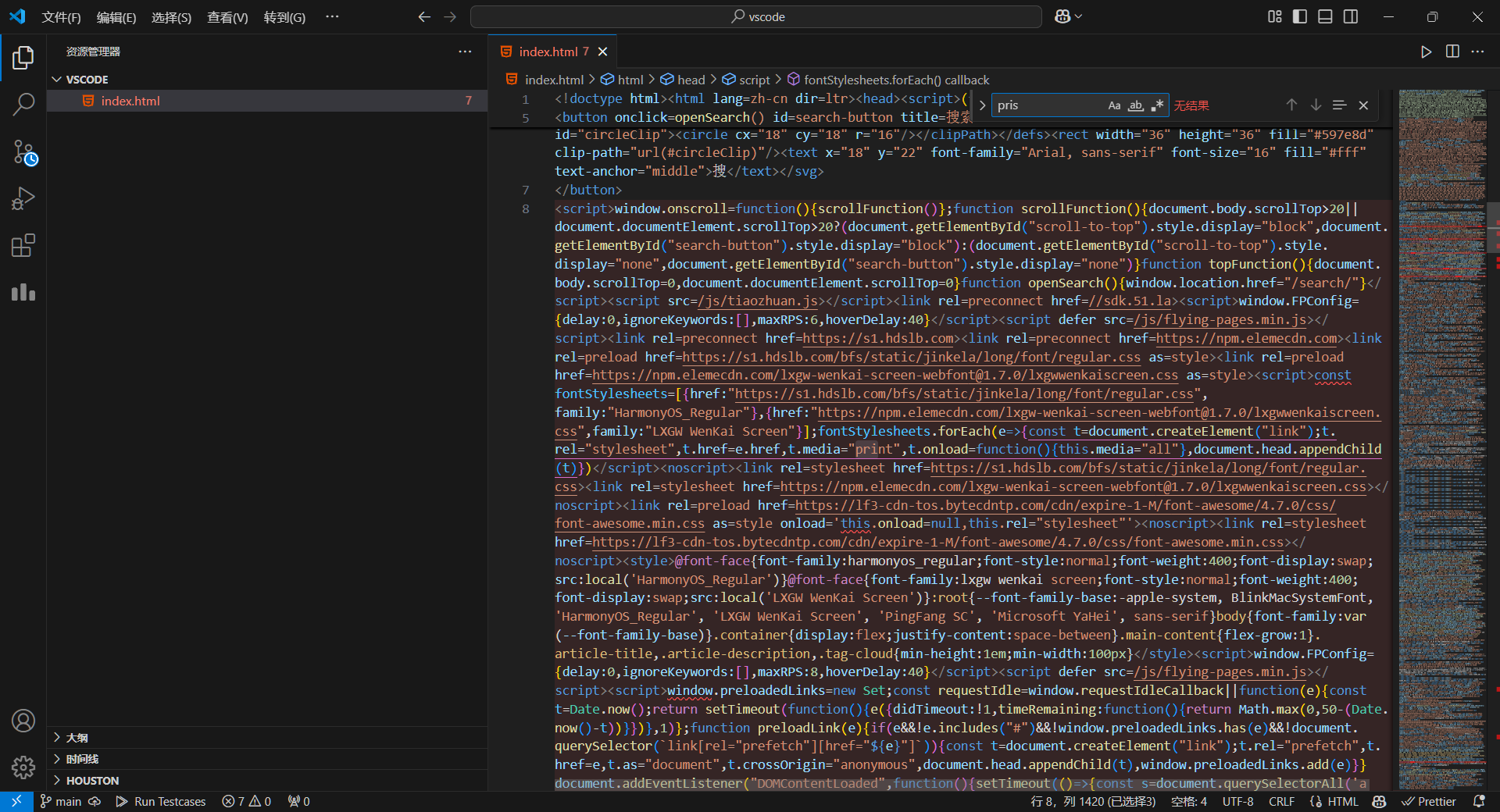Open the Copilot chat icon in the title bar
Screen dimensions: 1500x812
(x=1062, y=16)
